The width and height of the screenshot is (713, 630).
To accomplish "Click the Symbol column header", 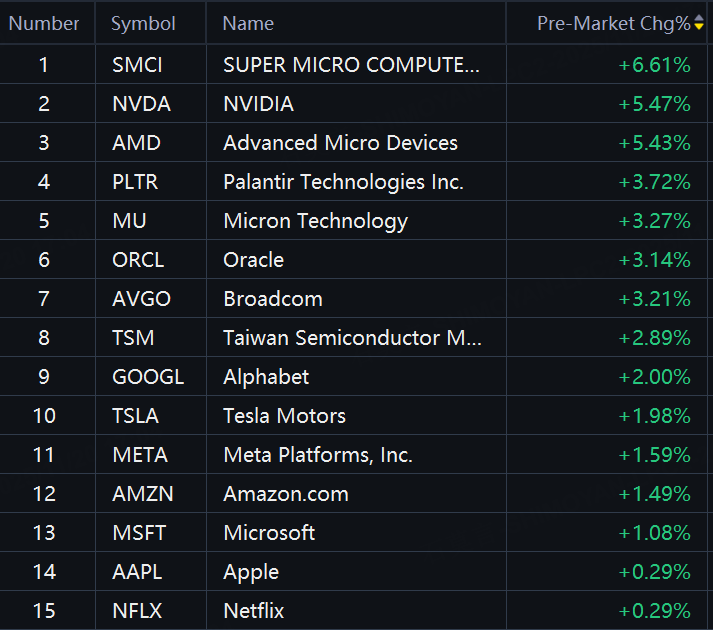I will [143, 23].
